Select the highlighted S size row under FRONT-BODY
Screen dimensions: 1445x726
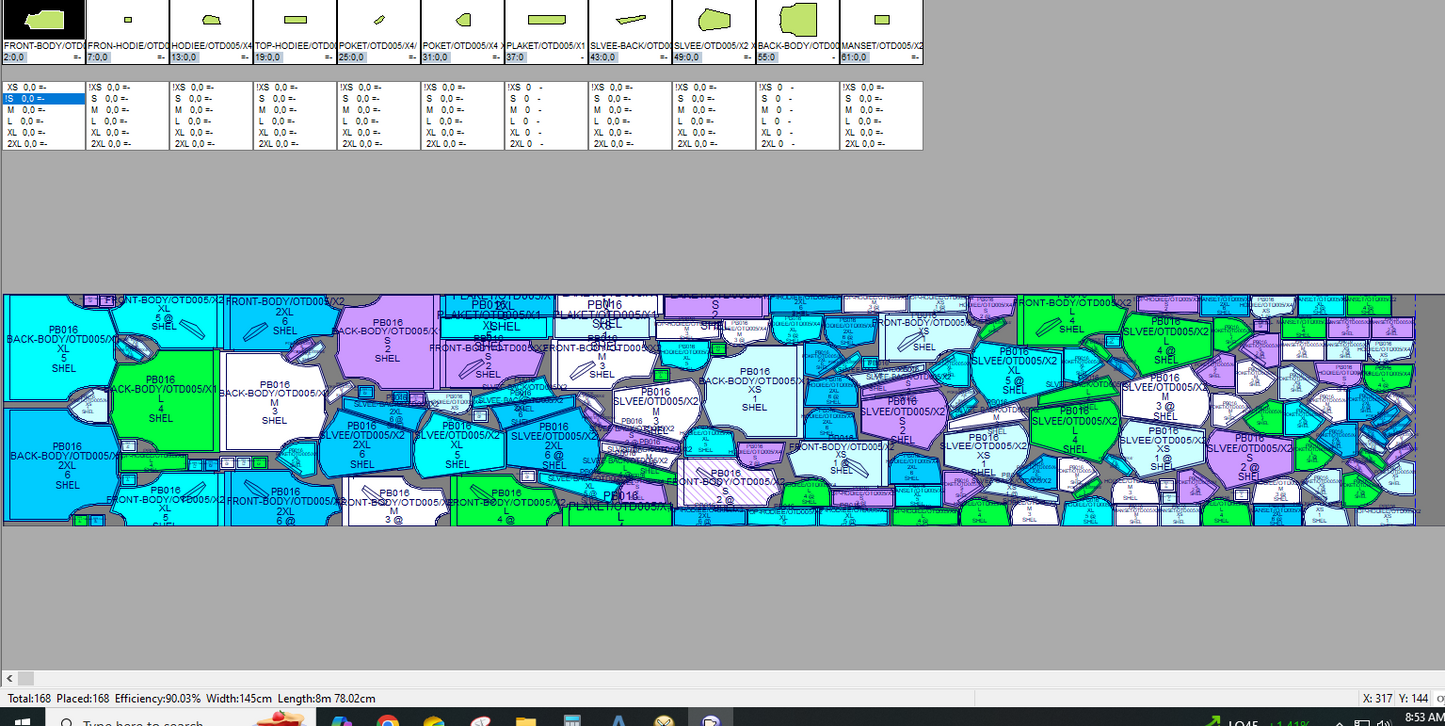tap(44, 99)
